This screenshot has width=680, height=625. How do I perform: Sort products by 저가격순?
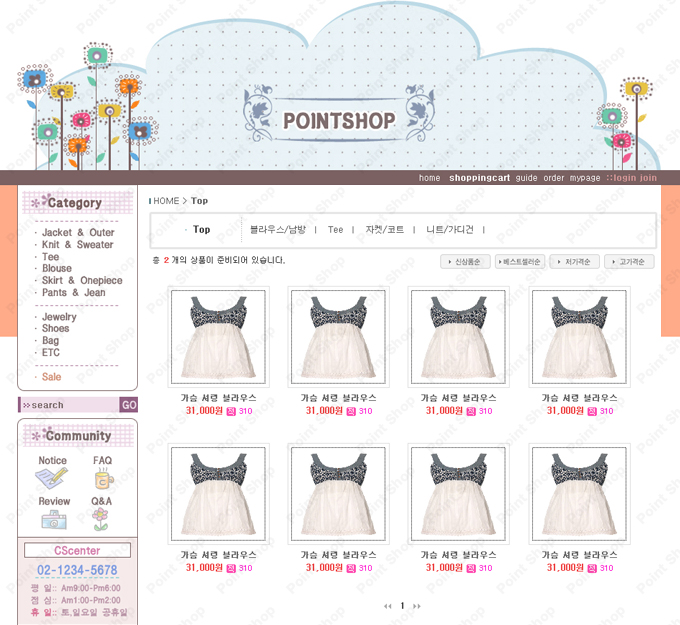click(x=575, y=262)
